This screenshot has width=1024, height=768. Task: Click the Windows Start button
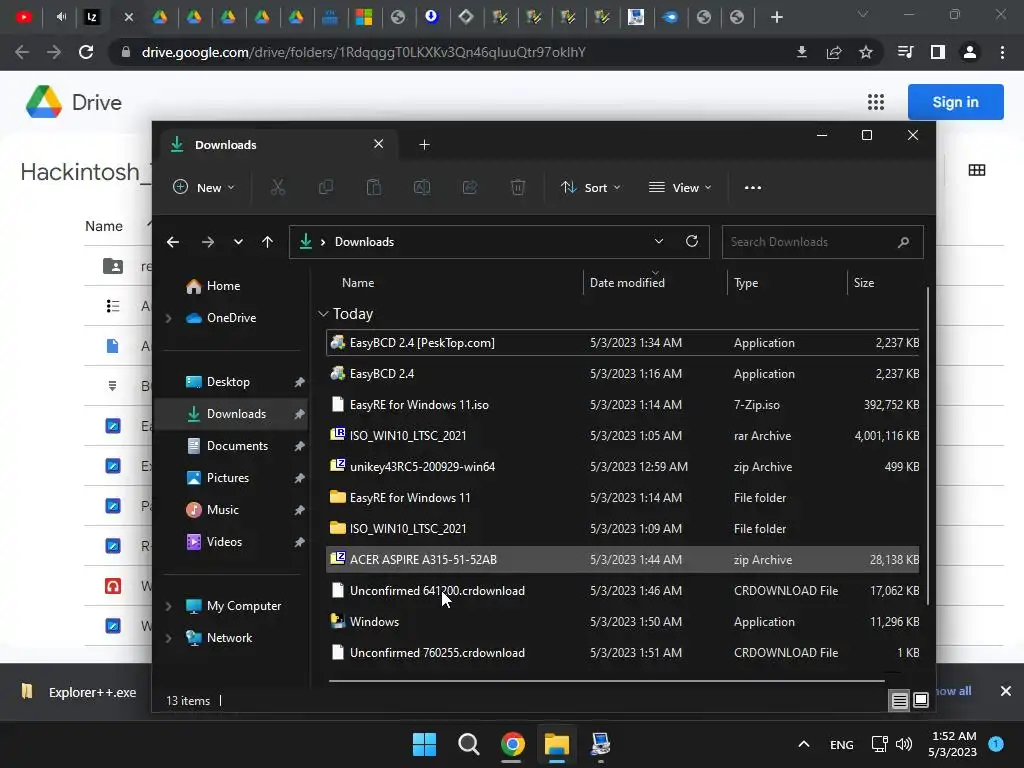coord(424,744)
